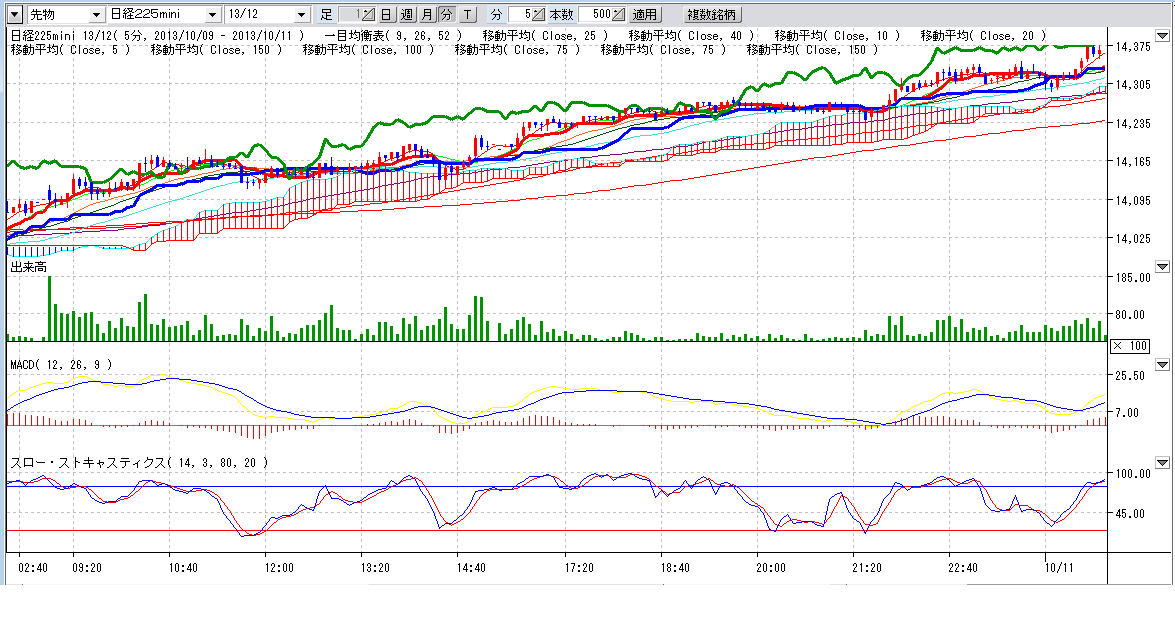Viewport: 1175px width, 640px height.
Task: Click the spinner next to minutes value 5
Action: click(538, 15)
